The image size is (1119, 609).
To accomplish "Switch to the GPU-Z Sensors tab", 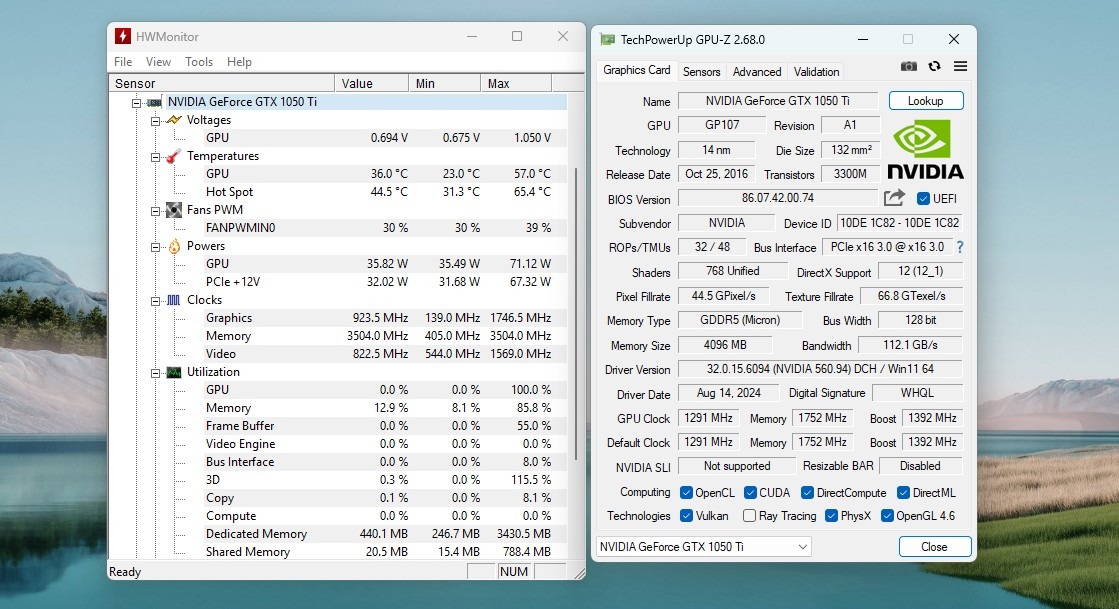I will tap(702, 71).
